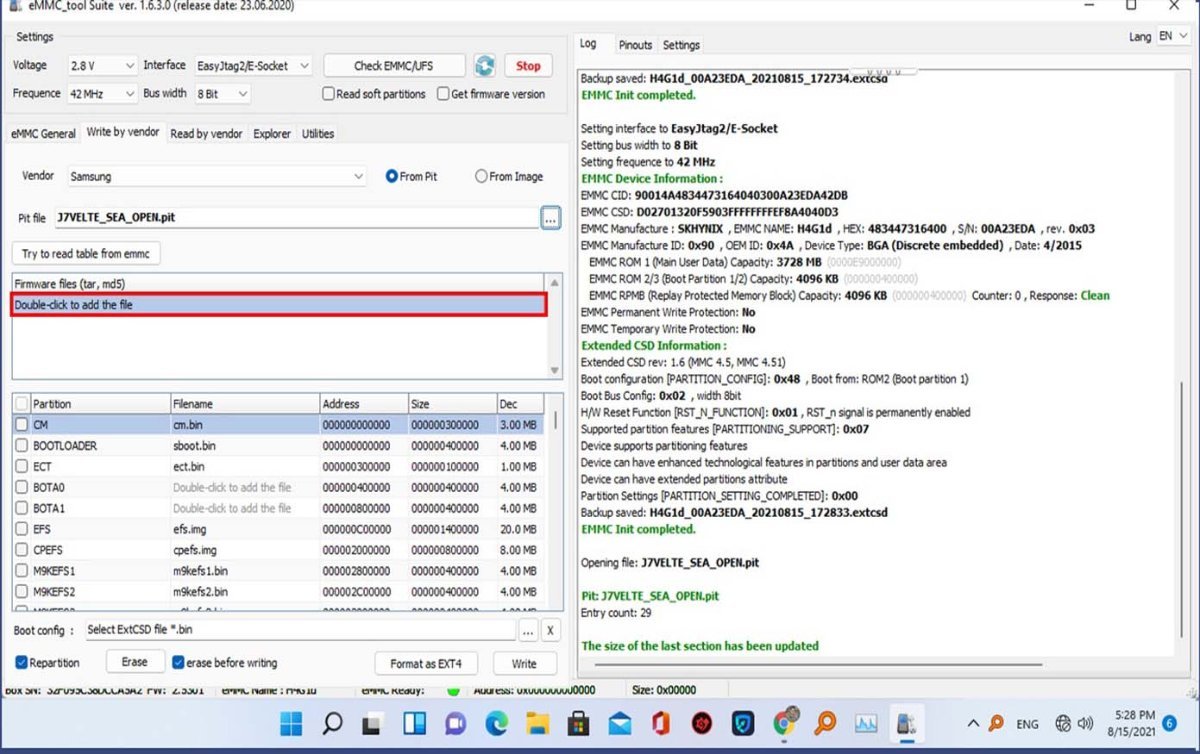This screenshot has width=1200, height=754.
Task: Select the From Pit radio button
Action: [x=391, y=177]
